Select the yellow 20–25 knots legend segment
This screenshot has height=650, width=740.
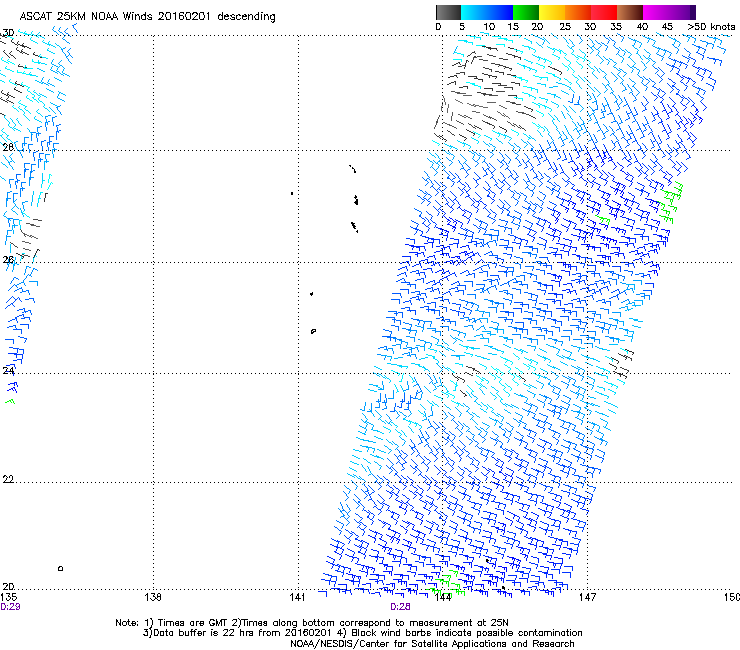[x=552, y=12]
